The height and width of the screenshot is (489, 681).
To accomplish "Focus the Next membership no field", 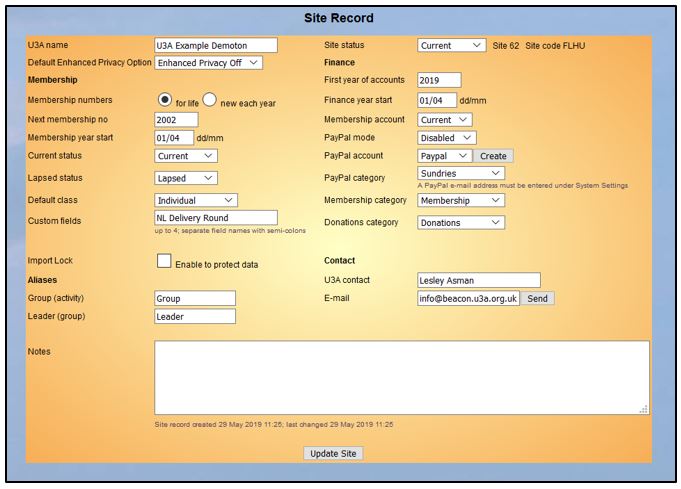I will coord(177,120).
